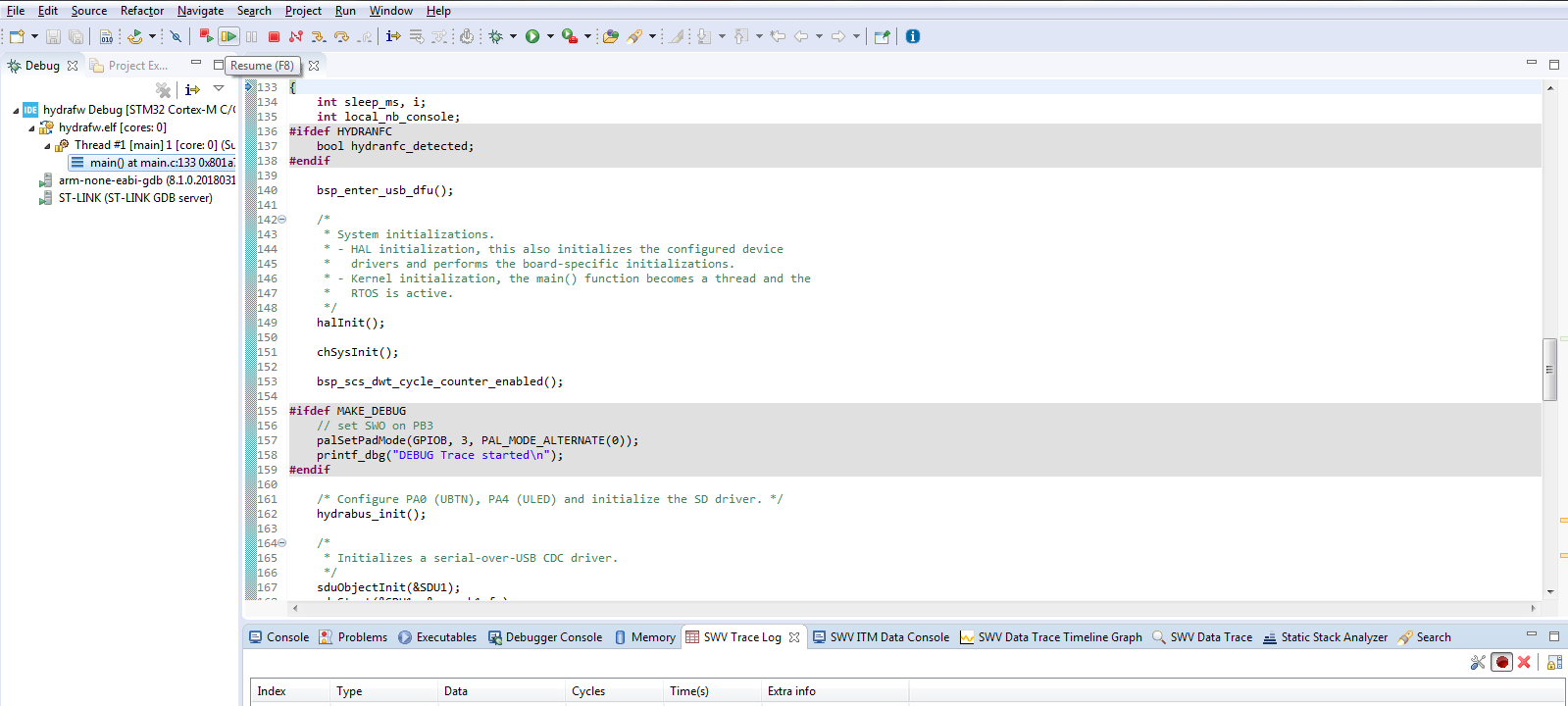Open the Debug view menu triangle

[219, 88]
